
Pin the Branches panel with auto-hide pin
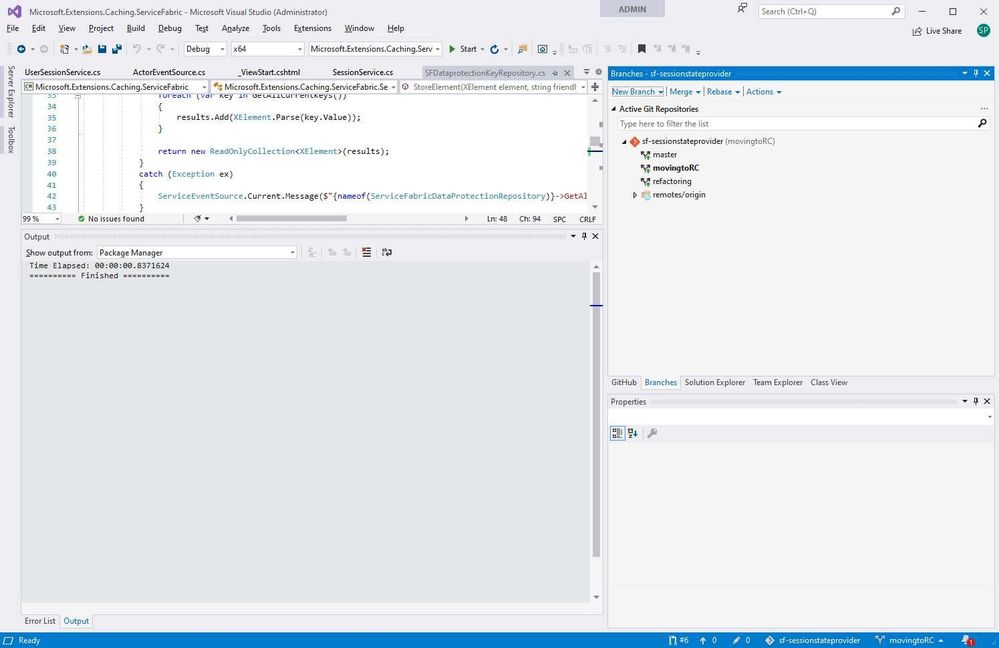click(x=975, y=73)
